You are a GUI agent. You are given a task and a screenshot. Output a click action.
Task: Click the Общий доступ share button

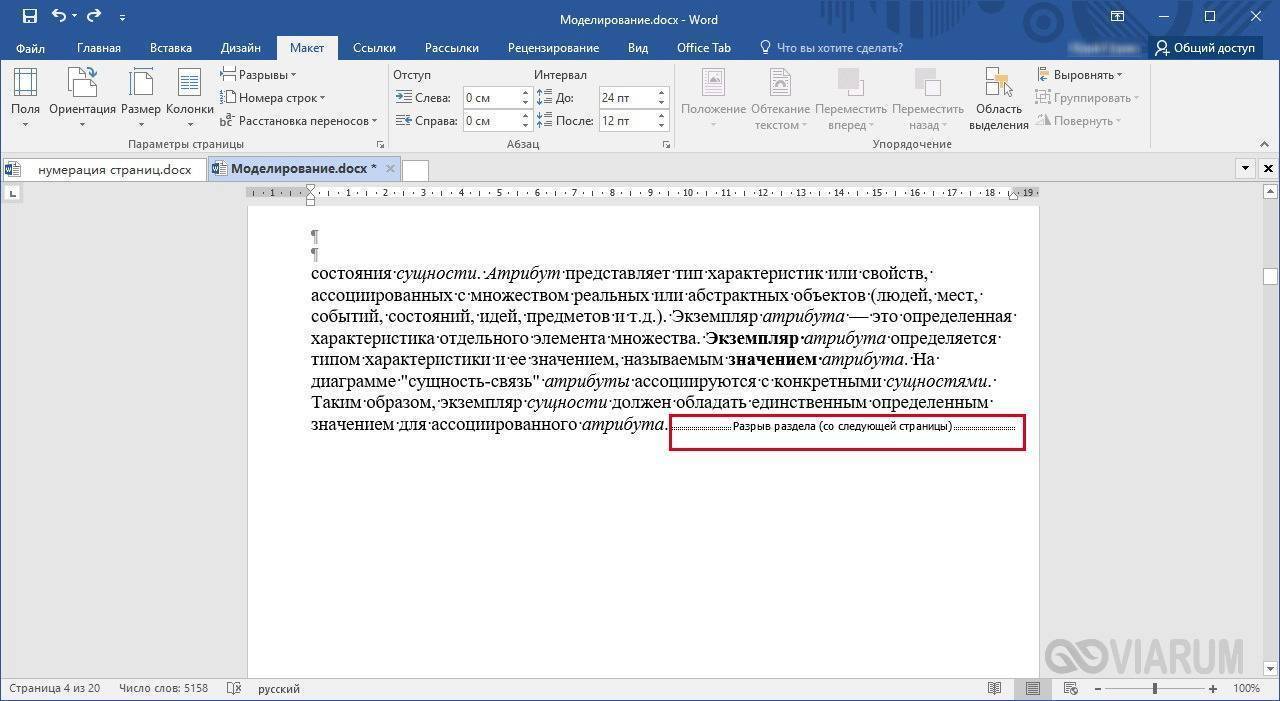point(1204,48)
